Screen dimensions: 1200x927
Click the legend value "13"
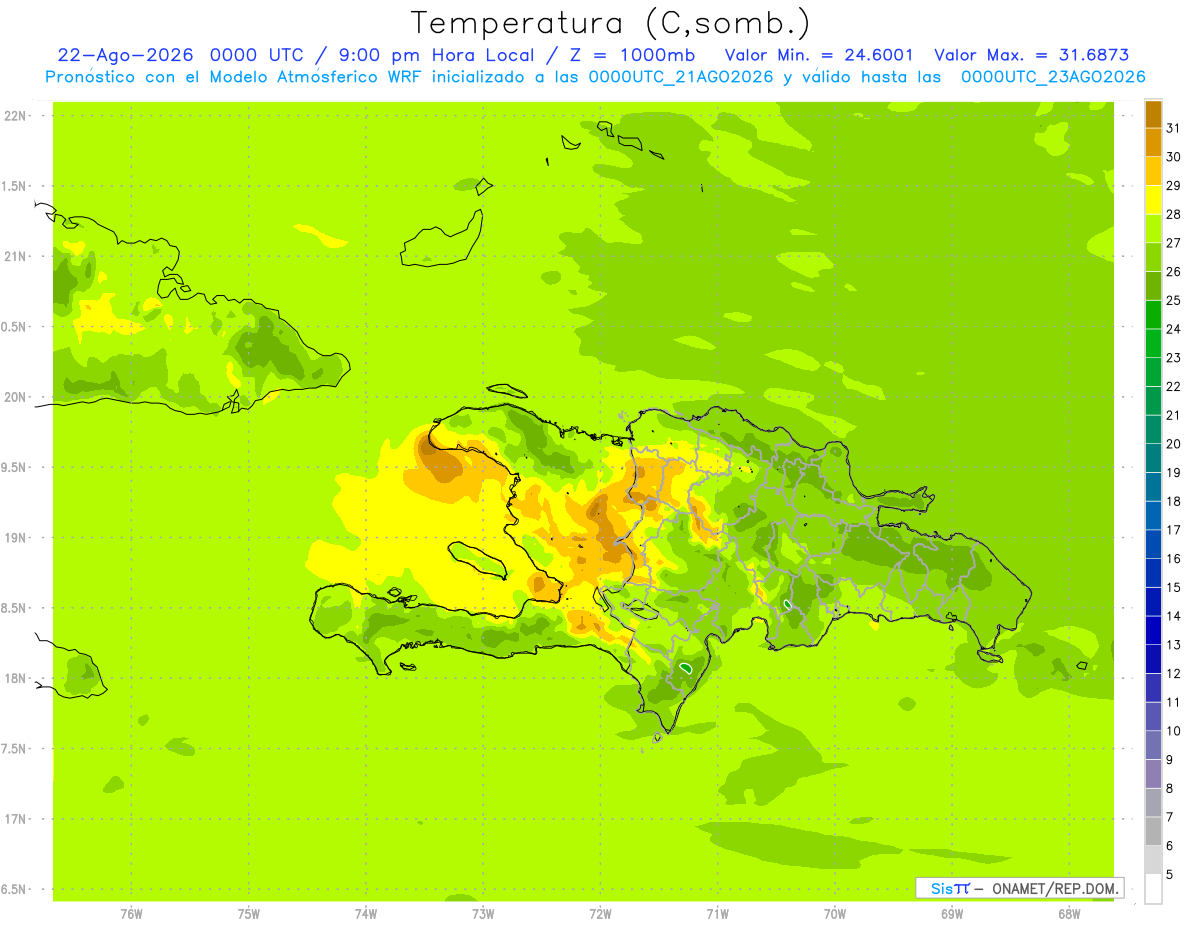[1174, 645]
